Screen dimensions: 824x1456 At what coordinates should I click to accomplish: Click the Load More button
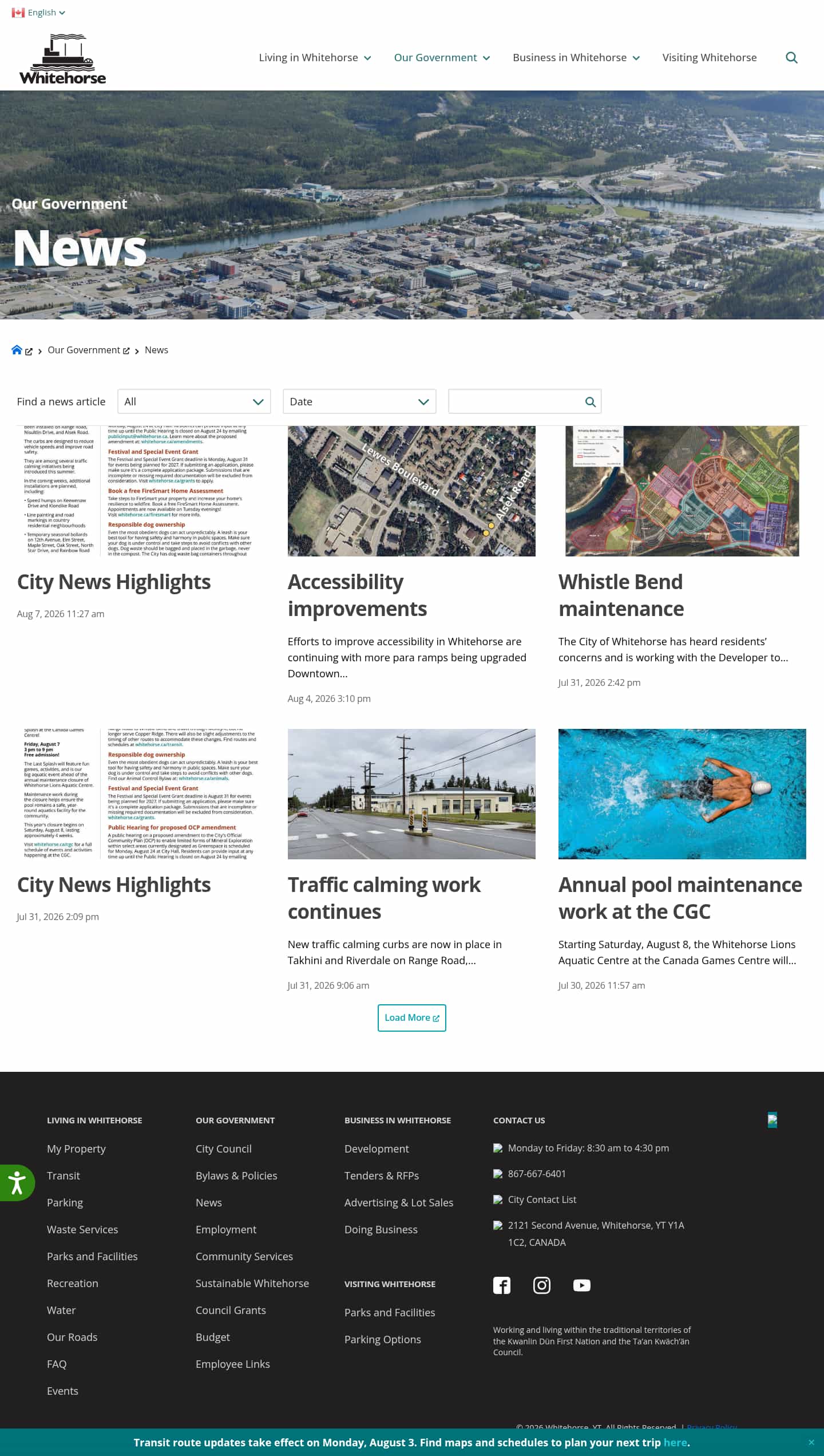pyautogui.click(x=412, y=1017)
